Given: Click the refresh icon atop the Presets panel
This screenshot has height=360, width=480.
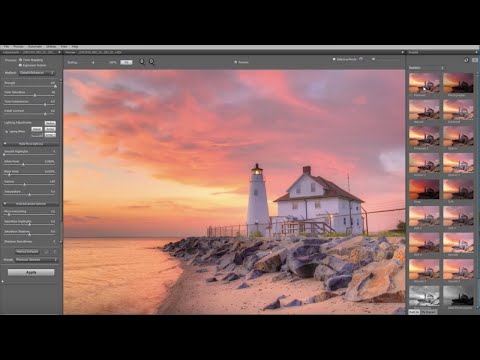Looking at the screenshot, I should 466,60.
